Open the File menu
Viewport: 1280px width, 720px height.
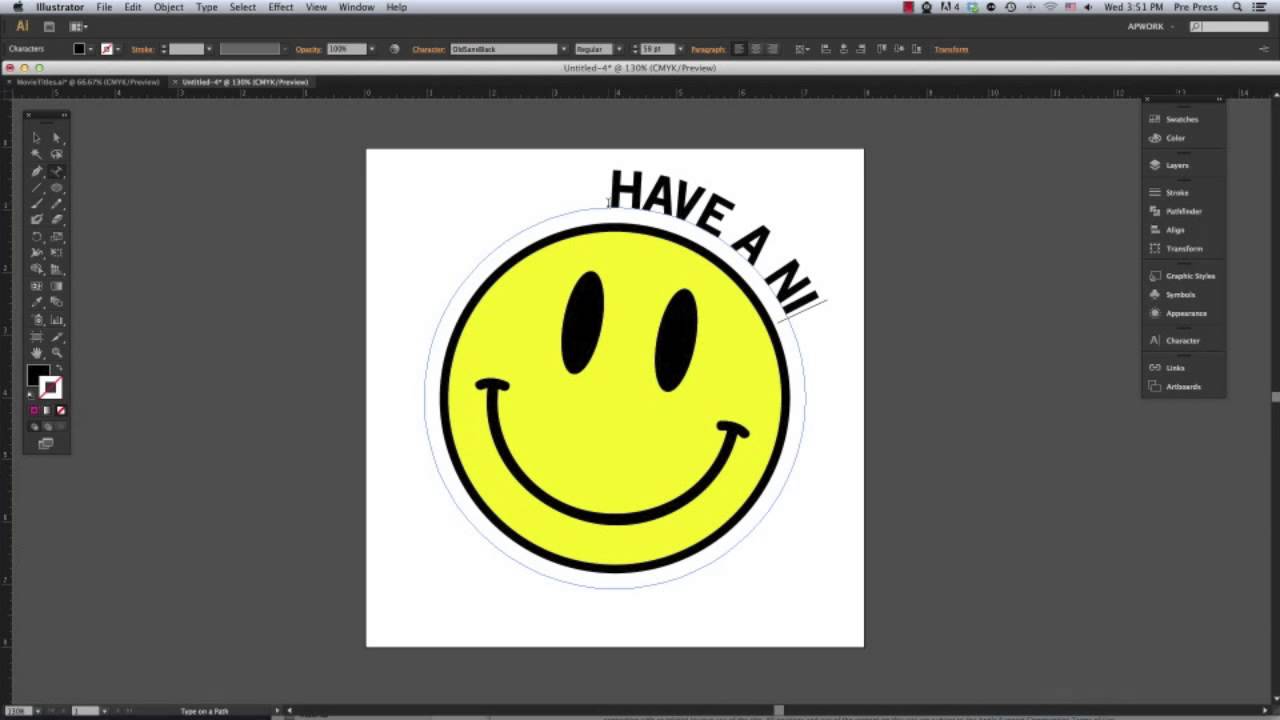(x=104, y=7)
